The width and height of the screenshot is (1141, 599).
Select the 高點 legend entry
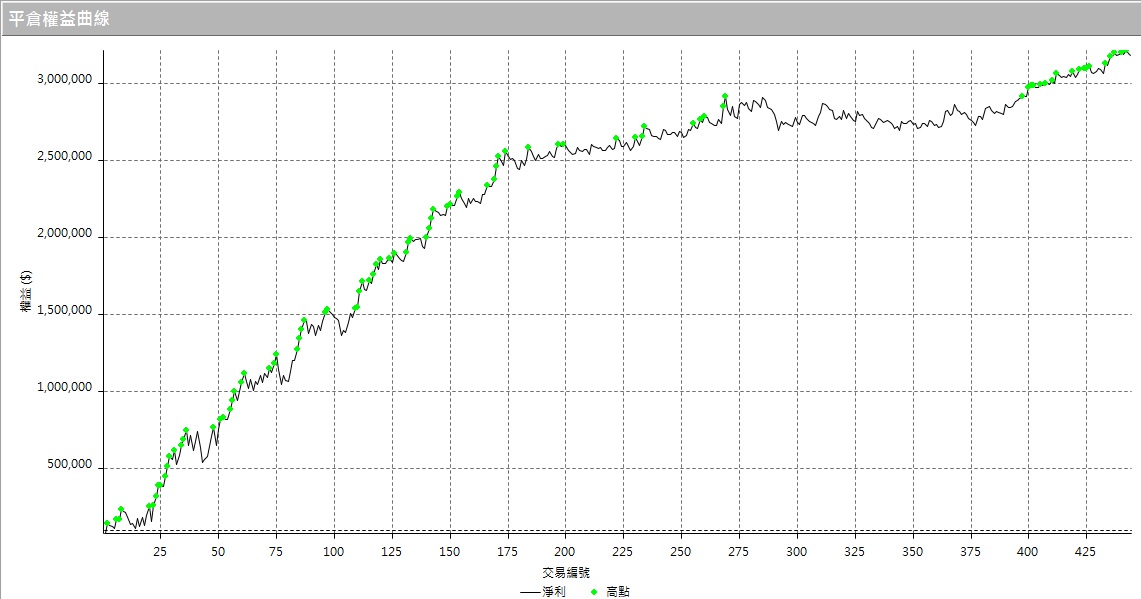click(610, 592)
